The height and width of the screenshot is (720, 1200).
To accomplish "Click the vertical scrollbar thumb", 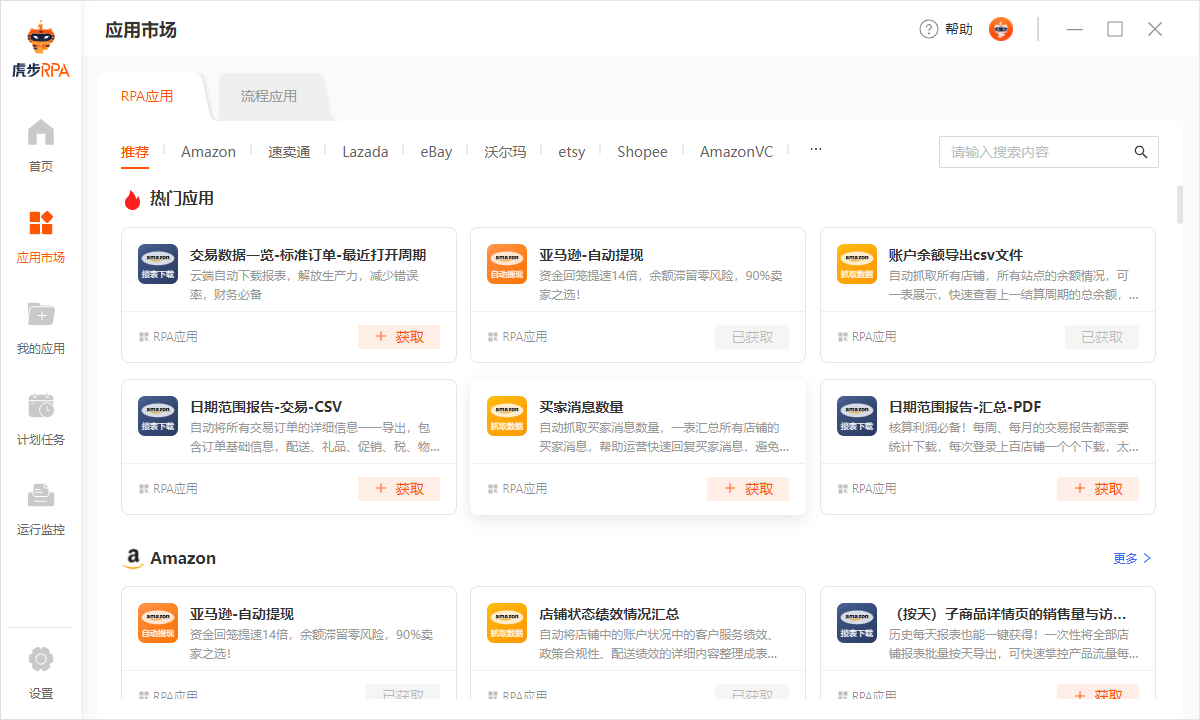I will [x=1180, y=204].
